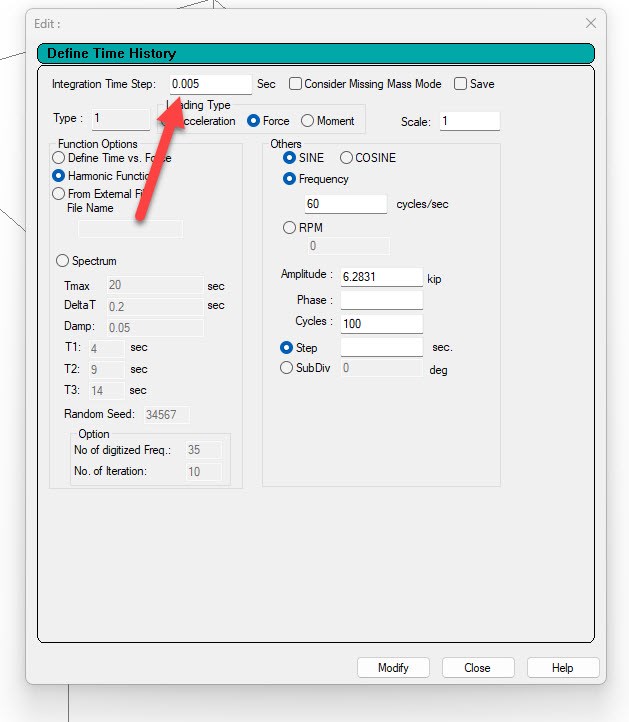Click the Tmax field

tap(155, 285)
